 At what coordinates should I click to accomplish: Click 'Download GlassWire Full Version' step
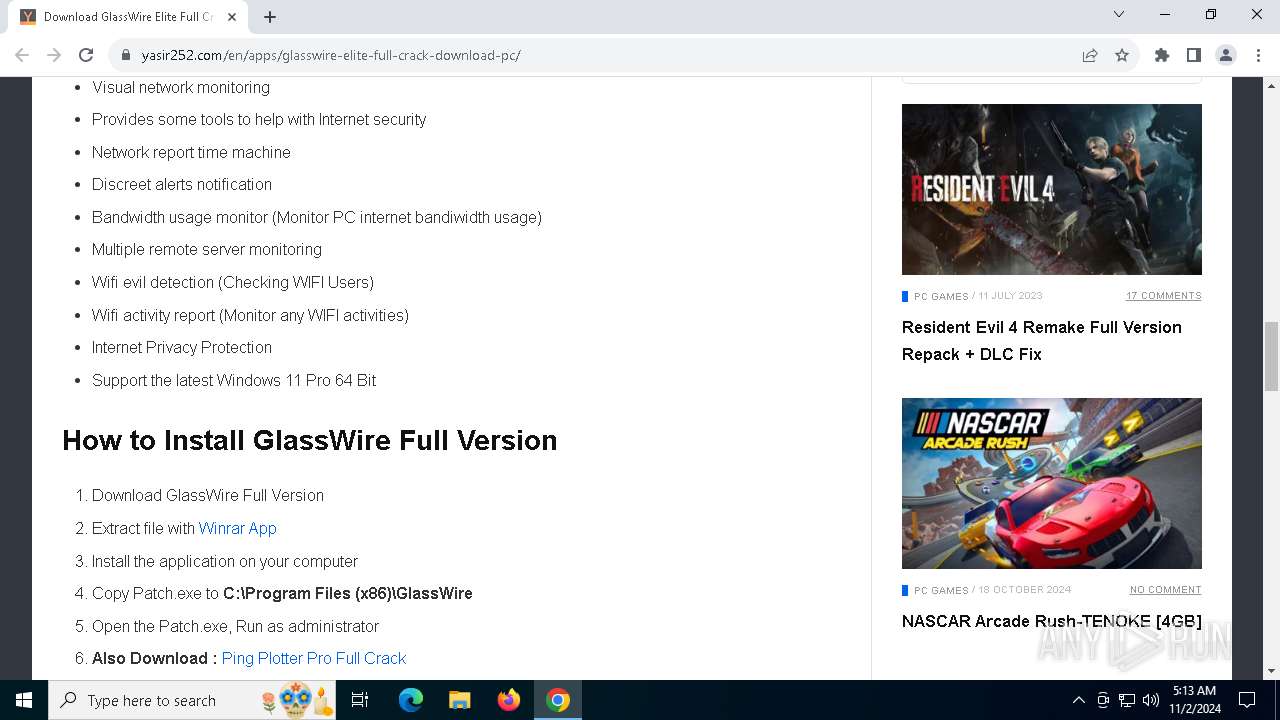208,495
